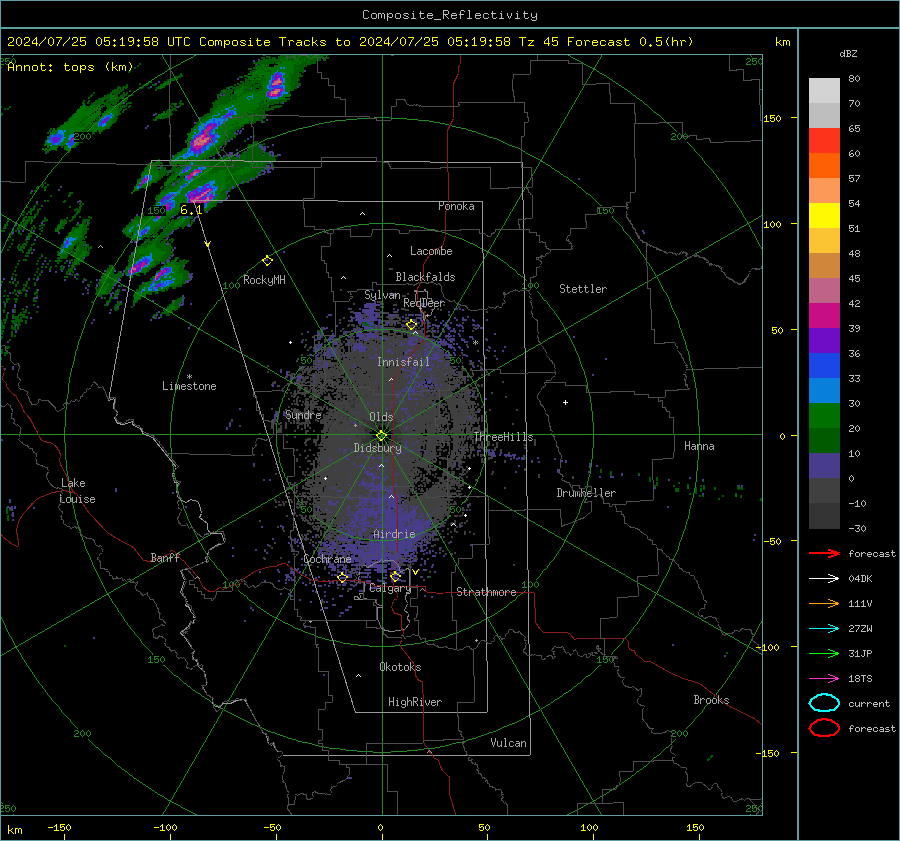Click the Blackfalds label on the map
900x841 pixels.
coord(425,277)
